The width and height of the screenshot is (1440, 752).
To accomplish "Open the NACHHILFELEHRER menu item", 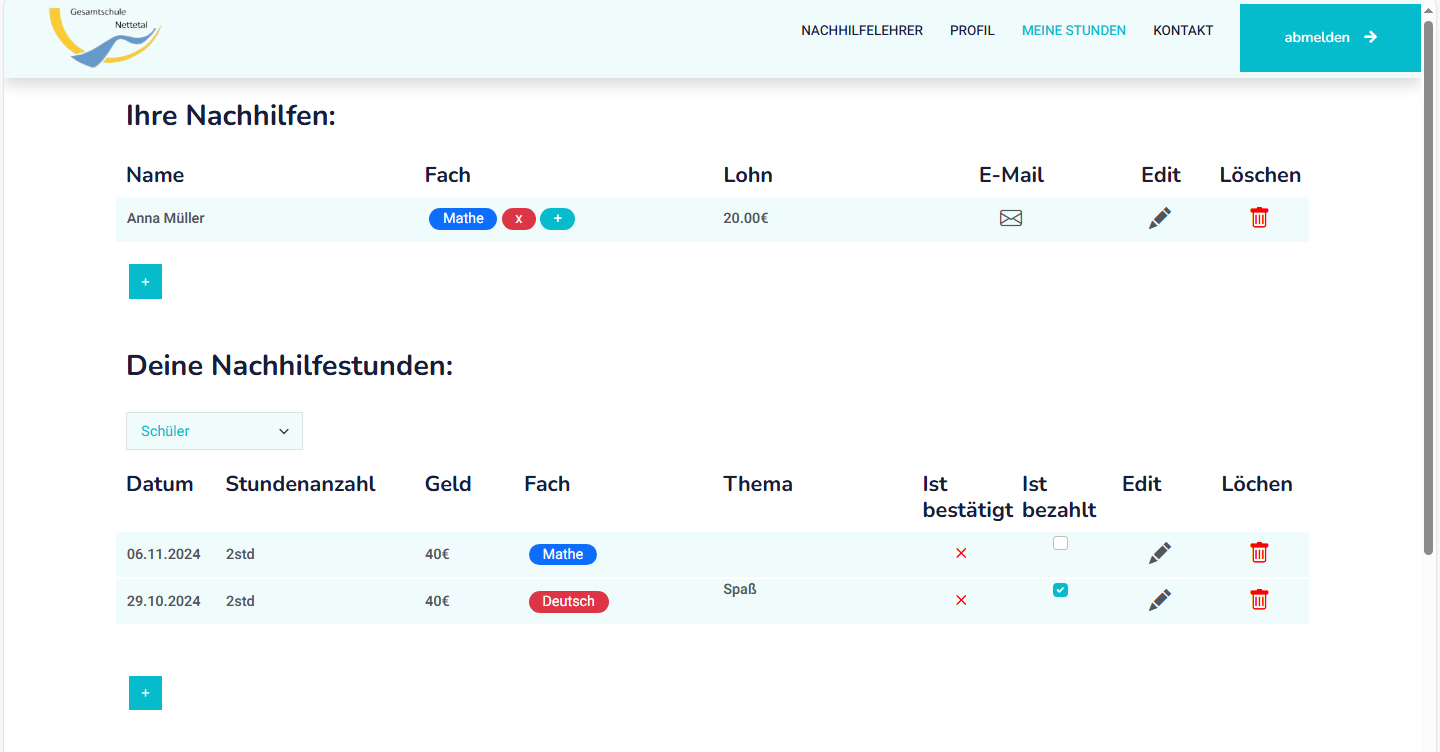I will (861, 31).
